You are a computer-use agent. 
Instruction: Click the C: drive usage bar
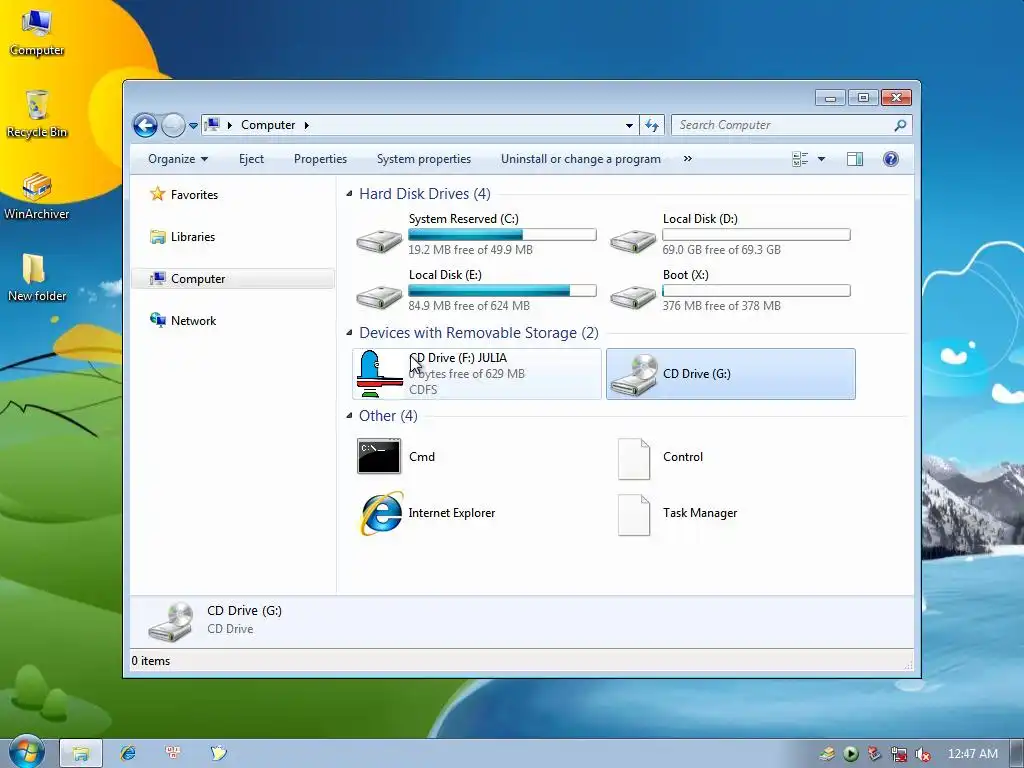click(502, 234)
